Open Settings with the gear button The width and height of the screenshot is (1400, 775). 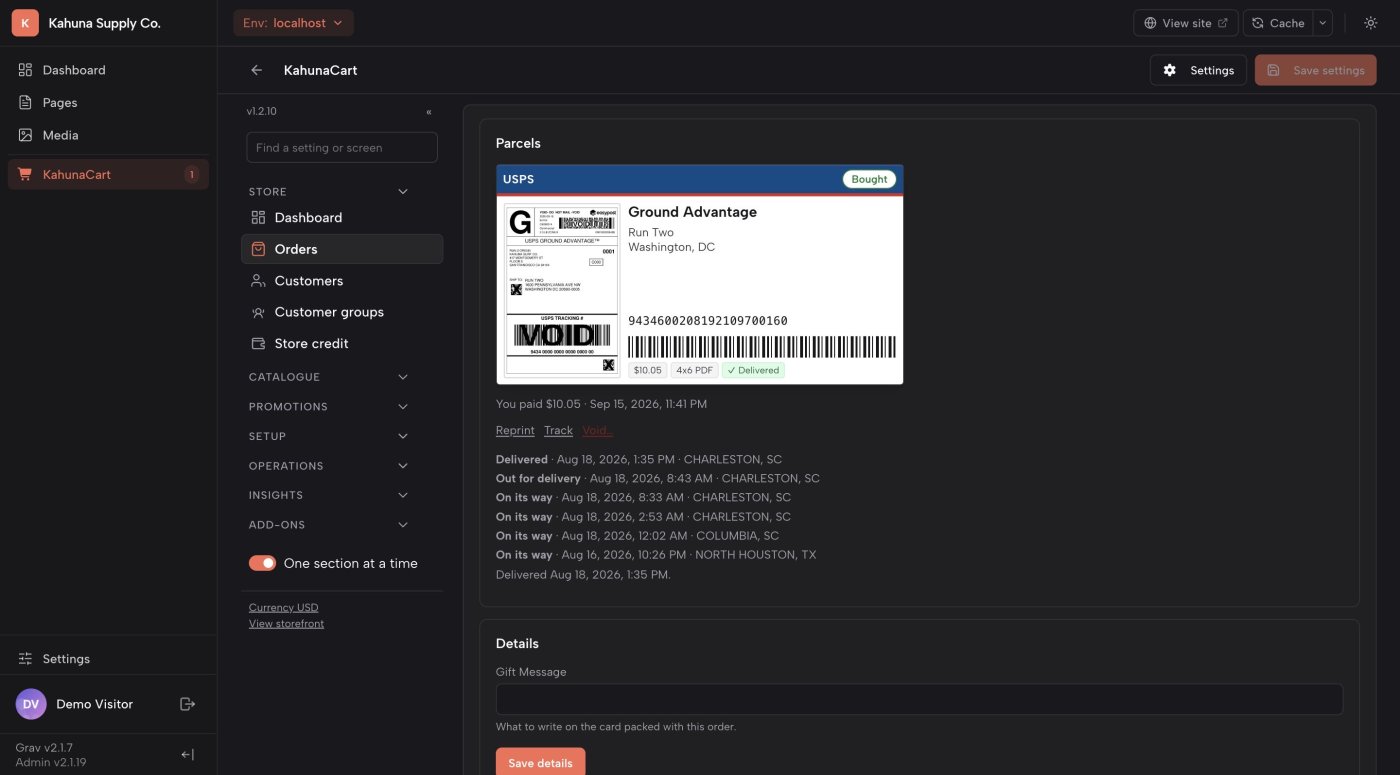(x=1198, y=70)
